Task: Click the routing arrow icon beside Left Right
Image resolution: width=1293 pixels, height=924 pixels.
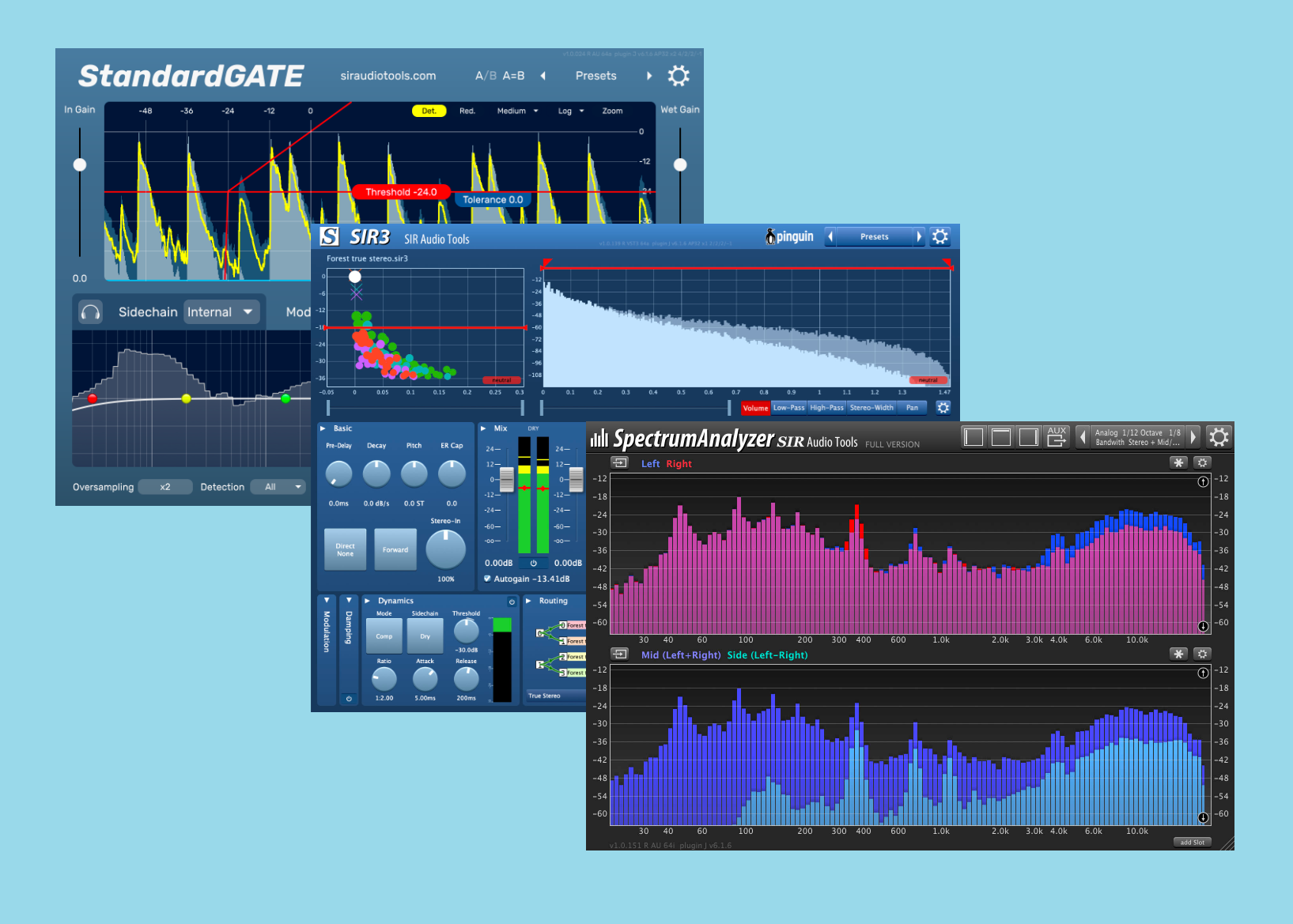Action: (x=620, y=462)
